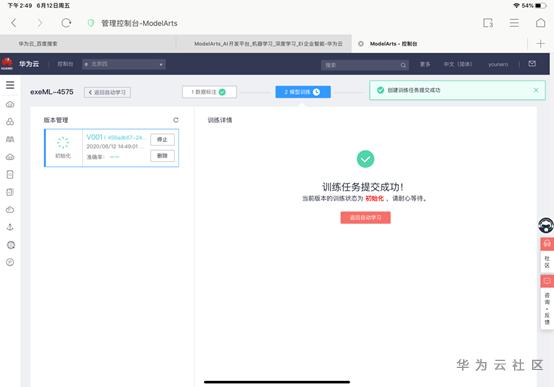Image resolution: width=554 pixels, height=387 pixels.
Task: Switch to the ModelArts_AI开发平台 tab
Action: coord(268,44)
